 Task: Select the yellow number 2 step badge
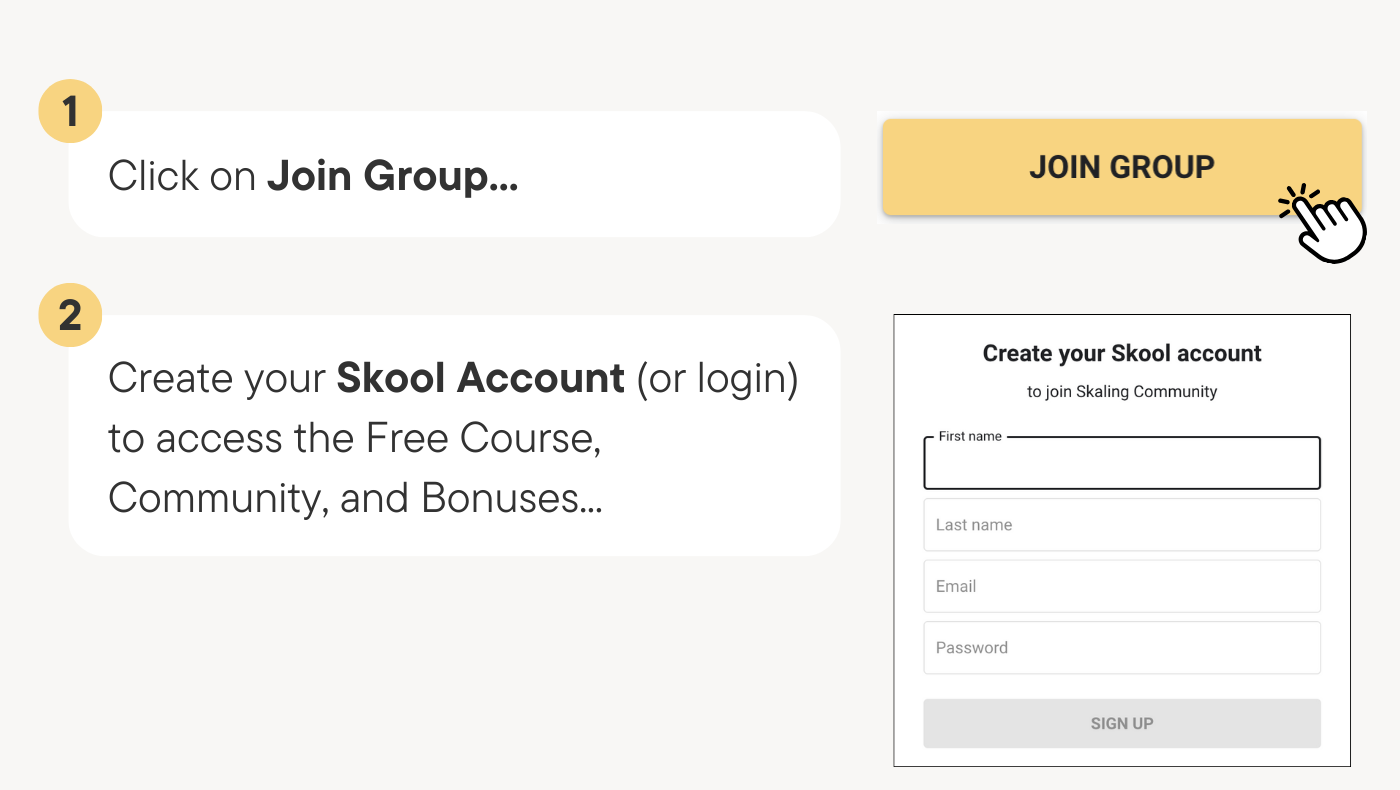click(x=70, y=315)
